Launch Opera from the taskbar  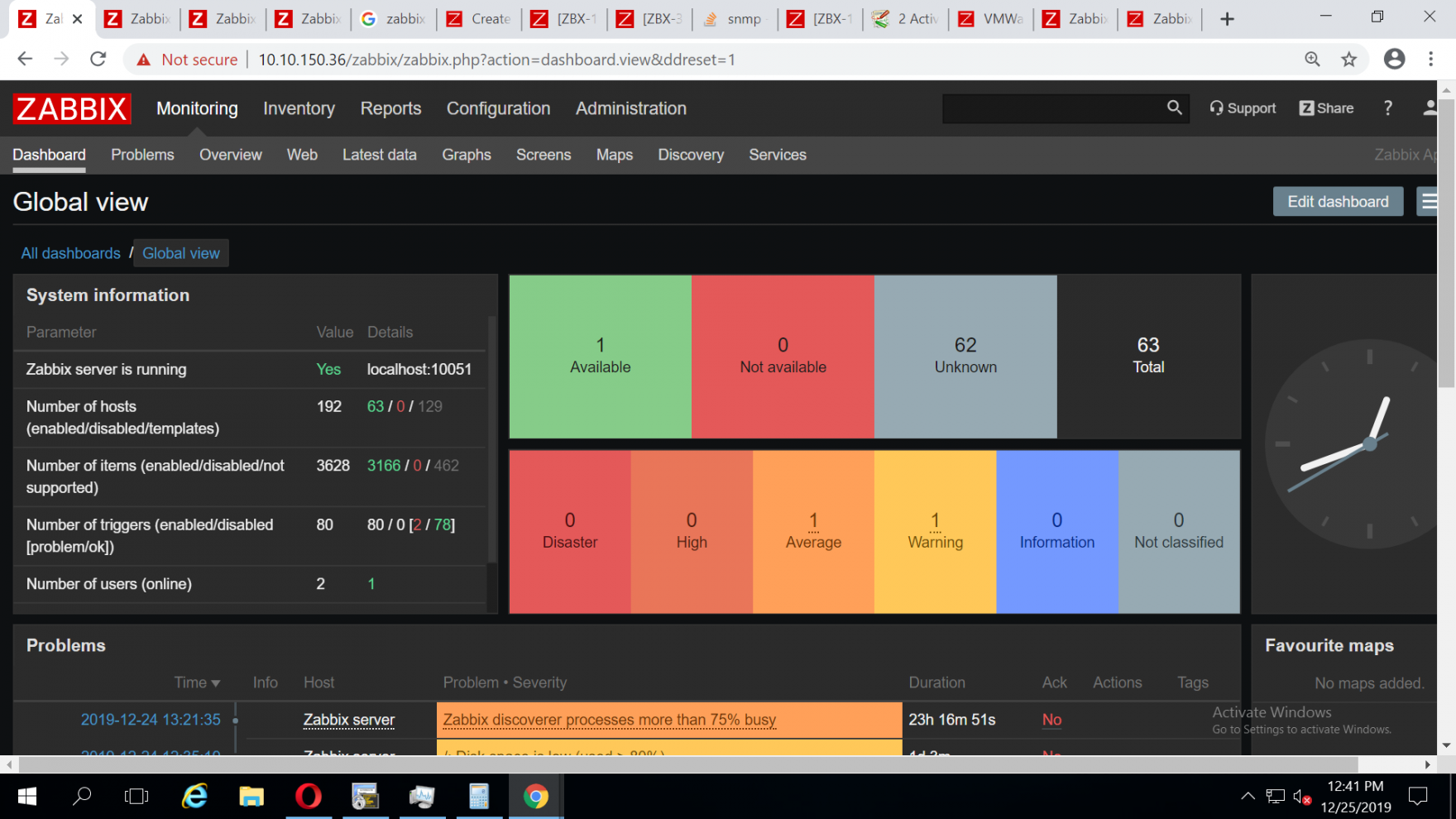[x=309, y=797]
